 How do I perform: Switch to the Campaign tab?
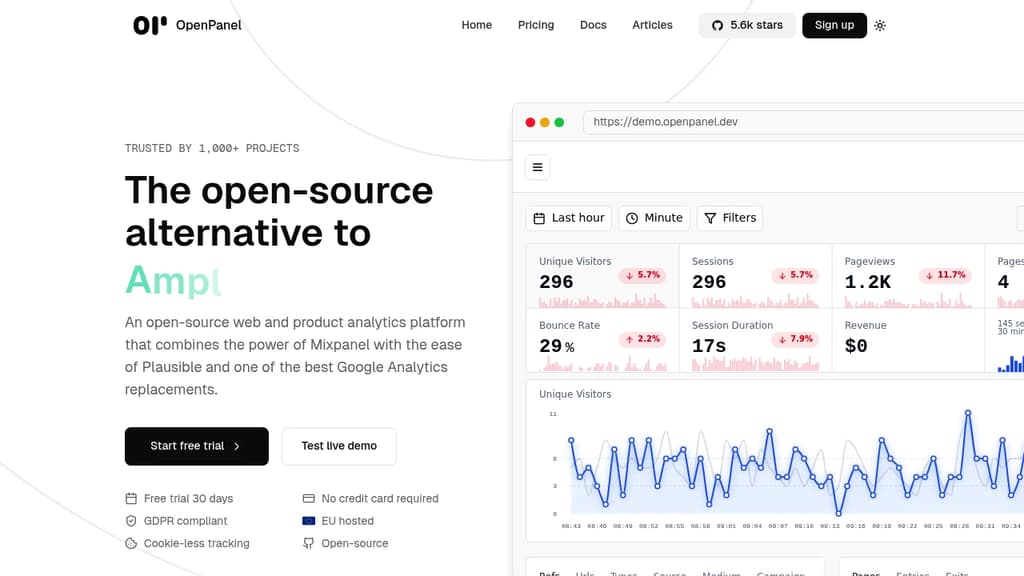781,573
